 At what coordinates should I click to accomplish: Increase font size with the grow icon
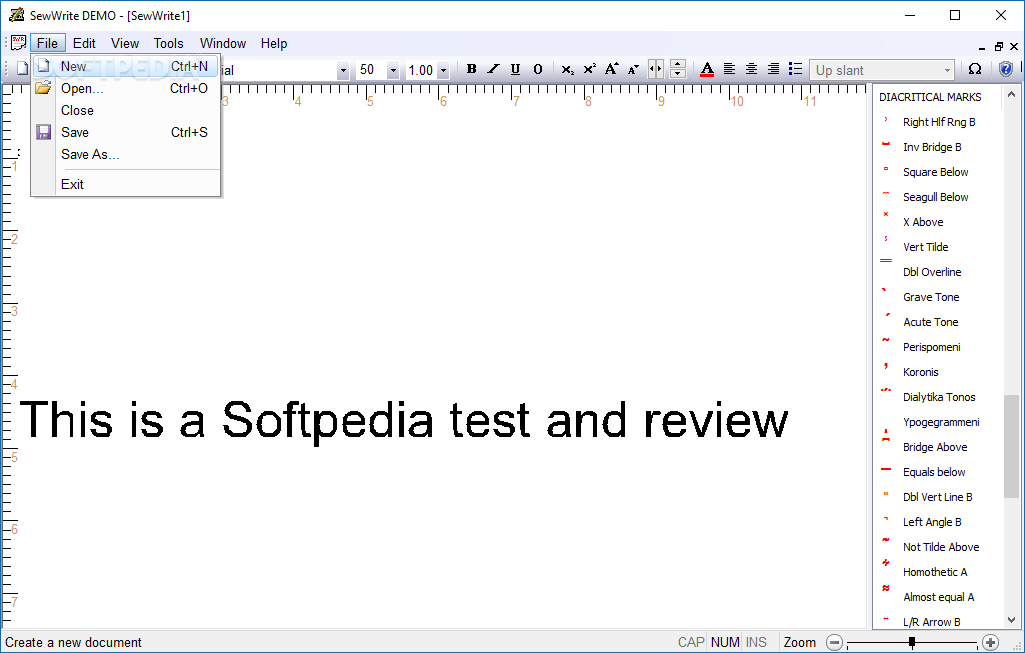point(611,69)
